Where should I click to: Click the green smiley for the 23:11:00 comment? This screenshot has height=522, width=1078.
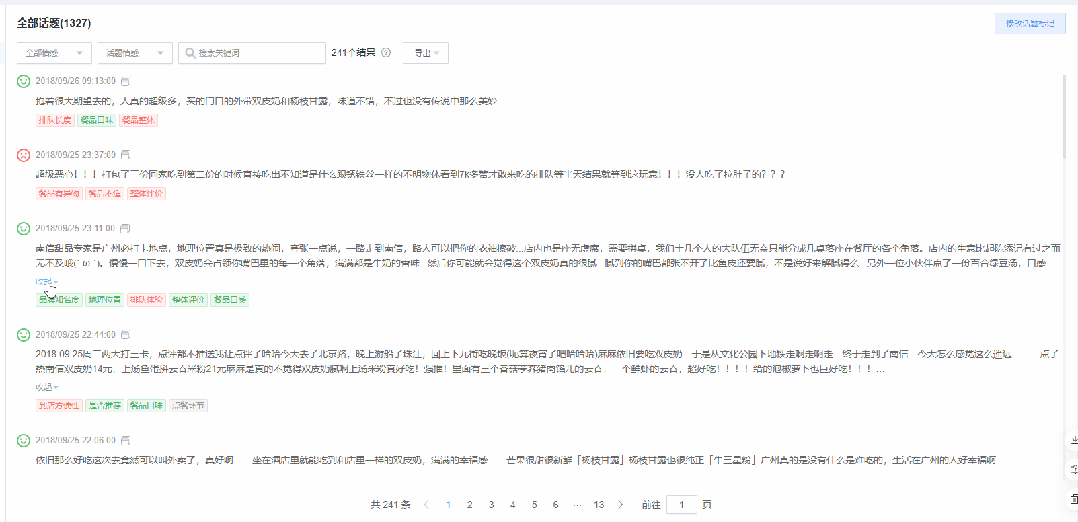(x=23, y=228)
